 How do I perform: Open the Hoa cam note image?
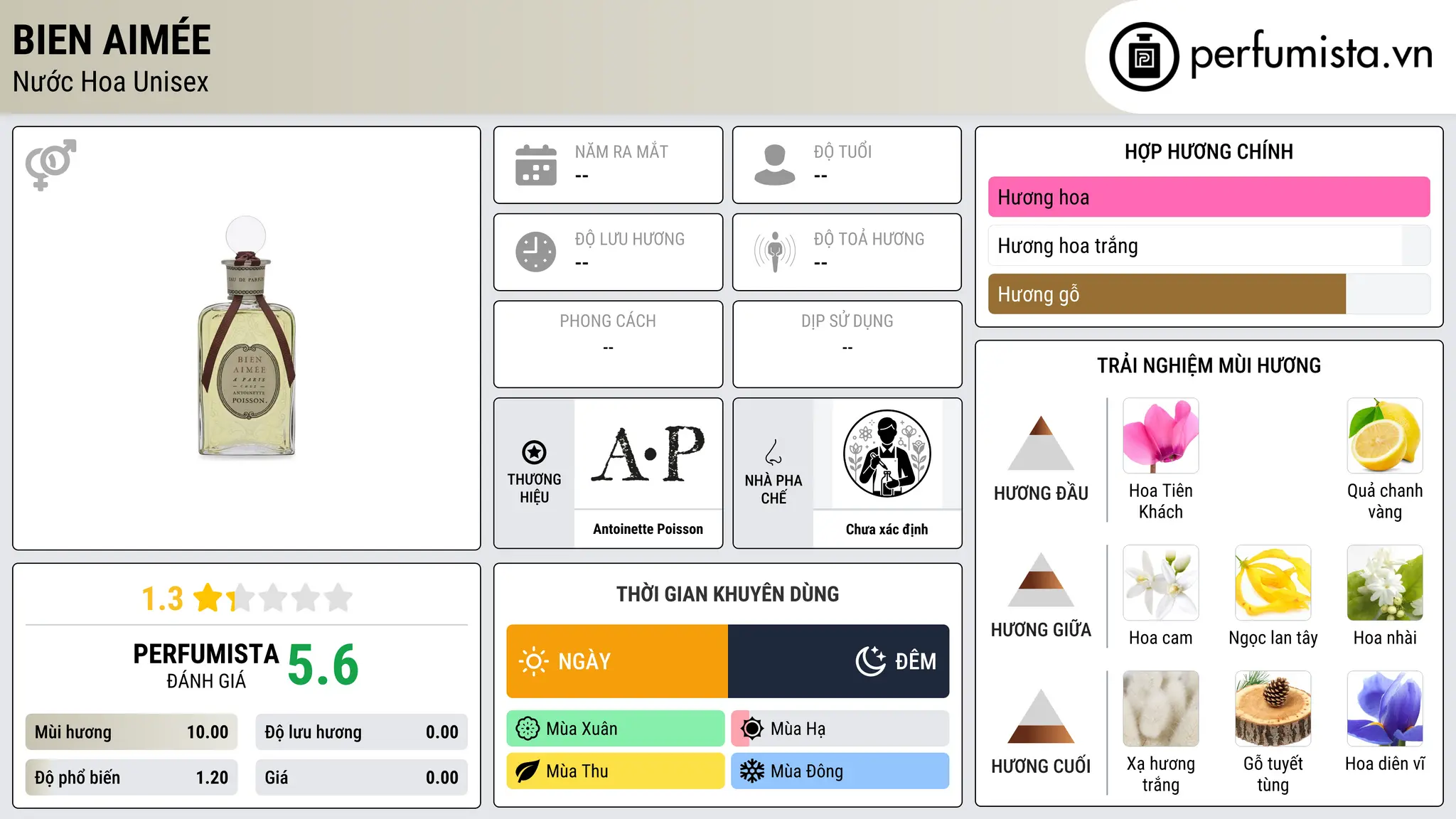coord(1160,583)
